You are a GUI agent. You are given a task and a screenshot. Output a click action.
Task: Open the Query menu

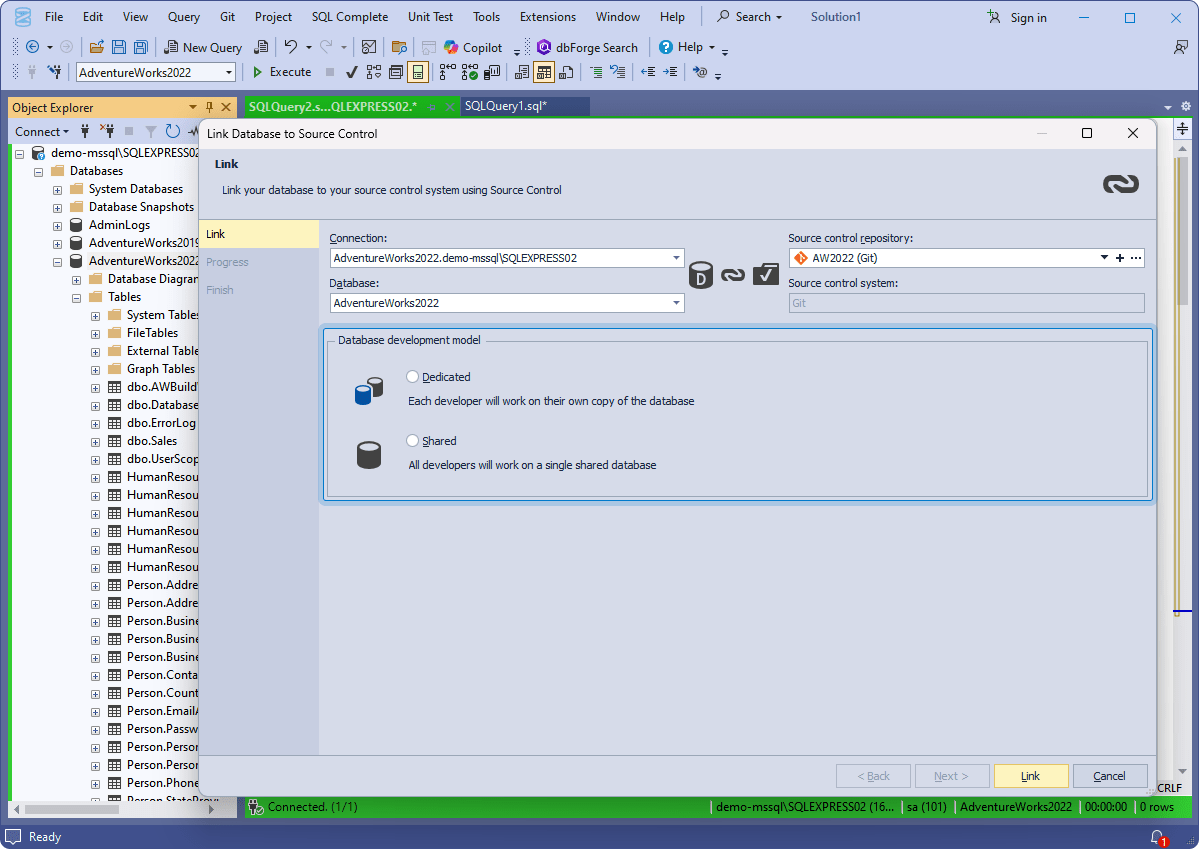(183, 16)
